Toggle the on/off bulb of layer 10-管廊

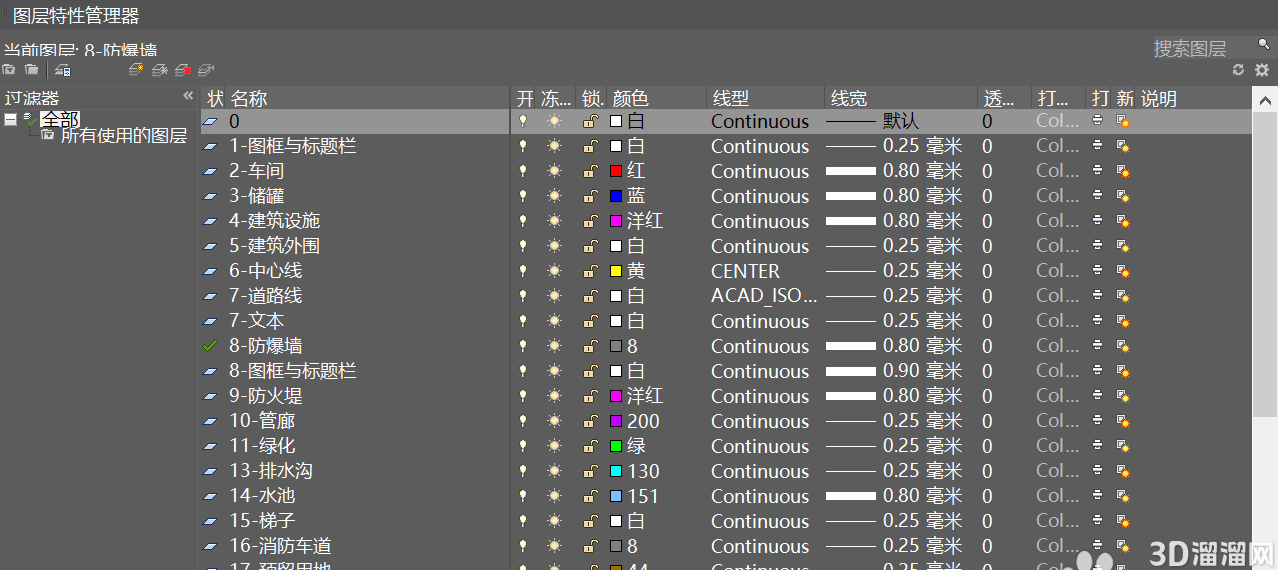(x=522, y=421)
